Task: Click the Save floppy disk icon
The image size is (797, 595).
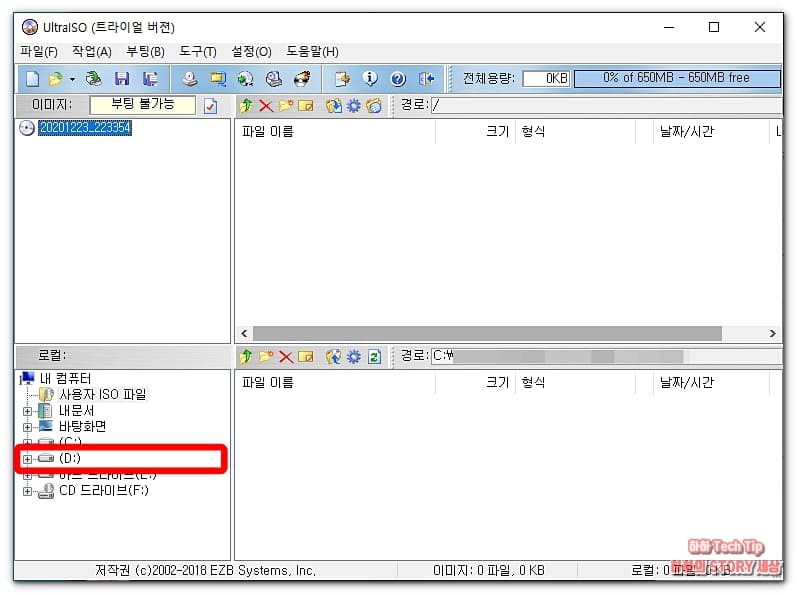Action: (x=122, y=79)
